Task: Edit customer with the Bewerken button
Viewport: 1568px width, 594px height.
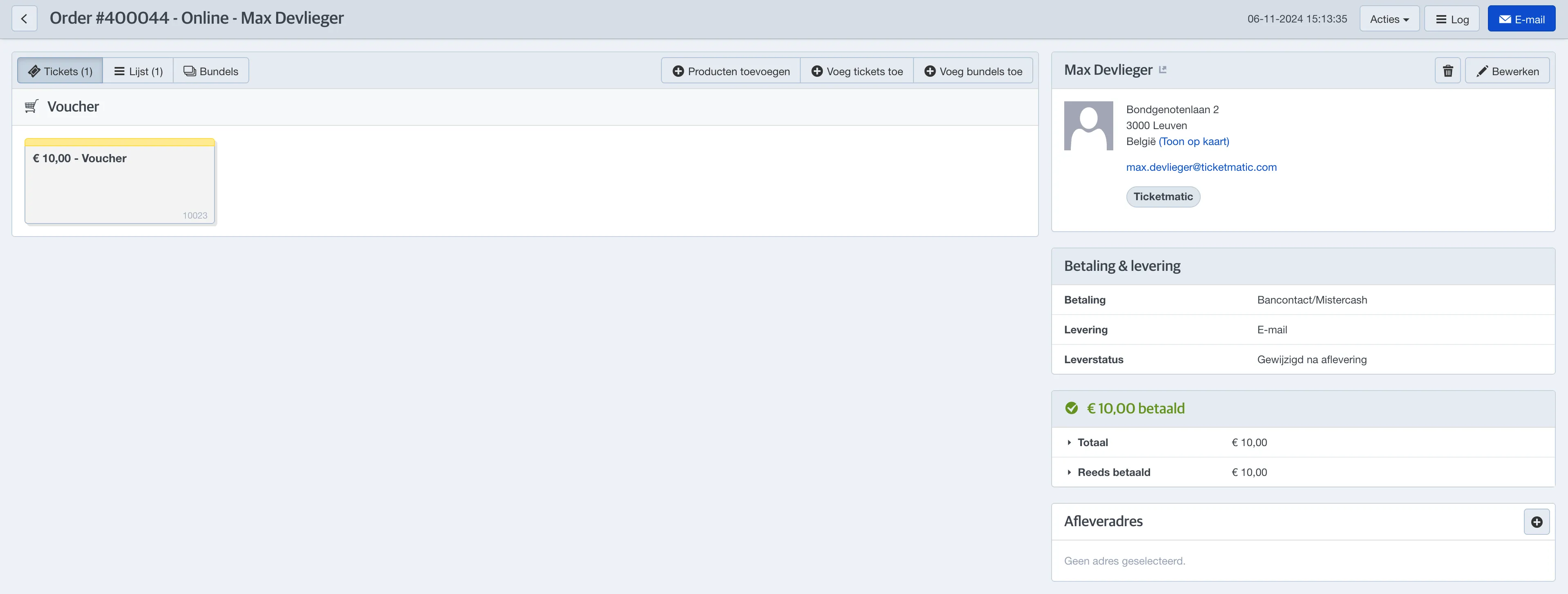Action: click(1507, 71)
